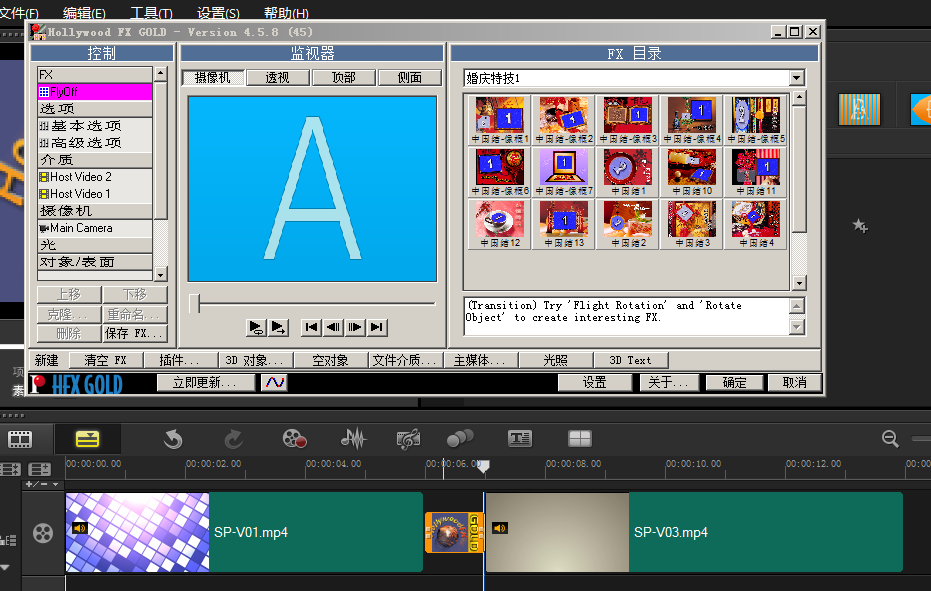Toggle the 侧面 side view button
Viewport: 931px width, 591px height.
(x=410, y=78)
